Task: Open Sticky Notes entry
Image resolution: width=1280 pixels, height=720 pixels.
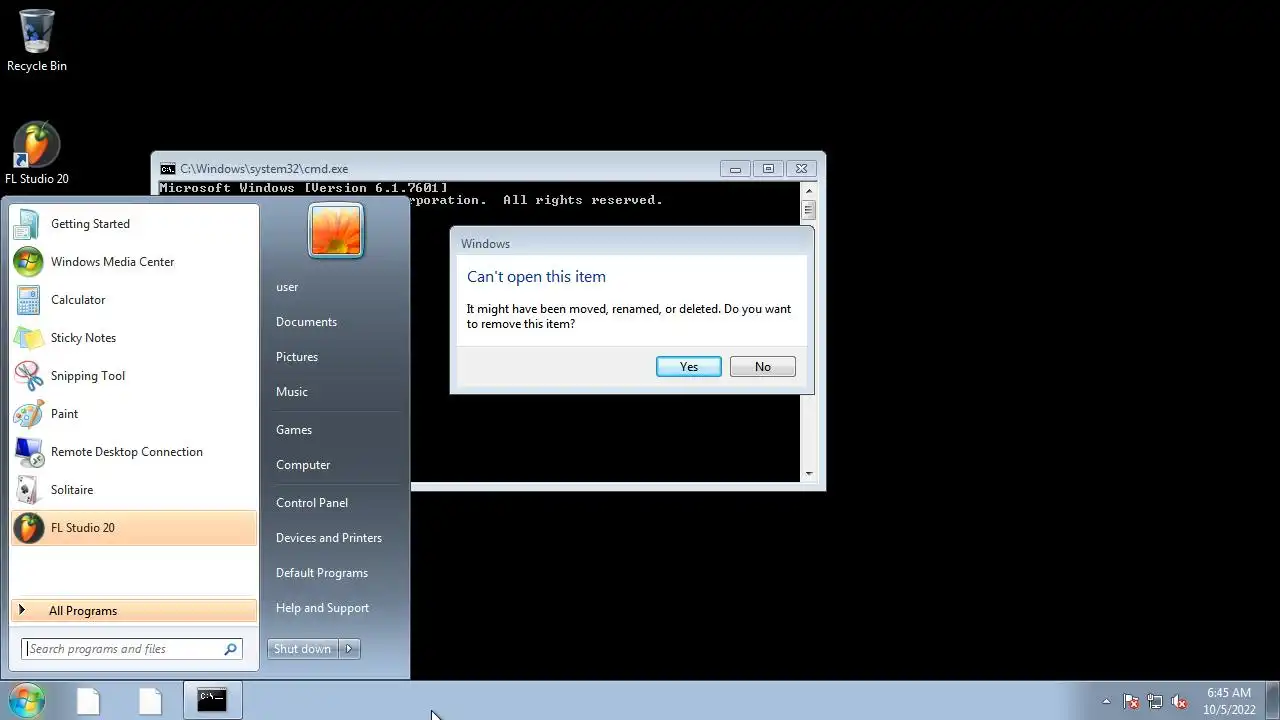Action: tap(134, 338)
